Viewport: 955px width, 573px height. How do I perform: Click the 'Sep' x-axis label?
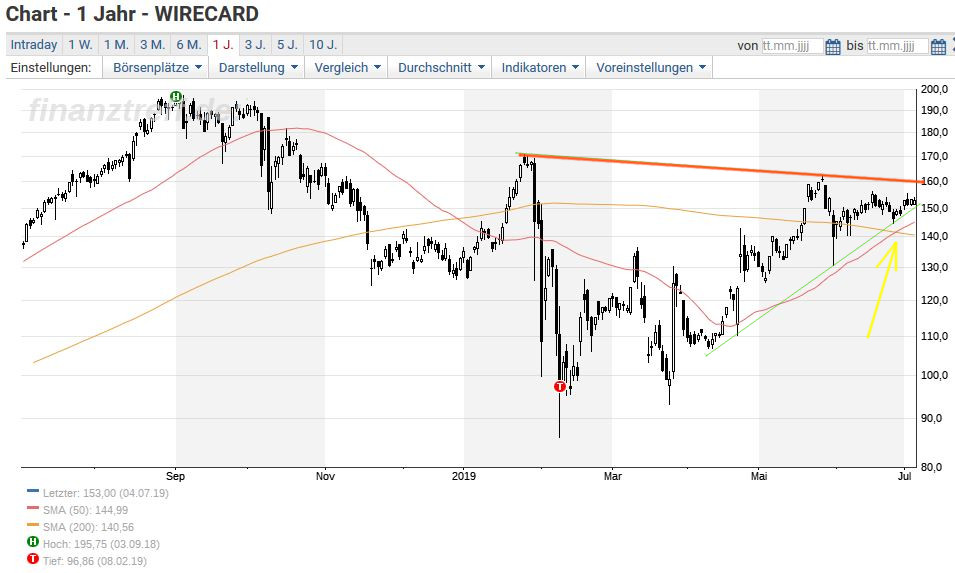[x=175, y=476]
